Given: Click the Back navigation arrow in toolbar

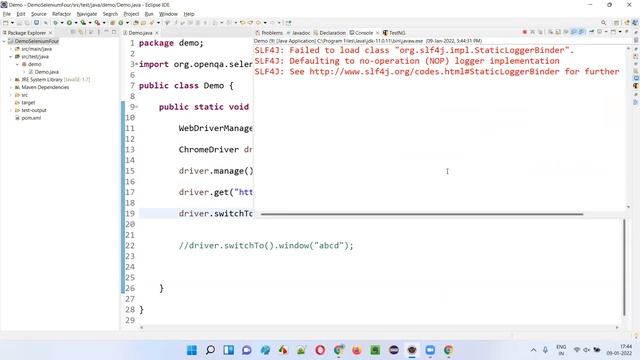Looking at the screenshot, I should pos(258,23).
